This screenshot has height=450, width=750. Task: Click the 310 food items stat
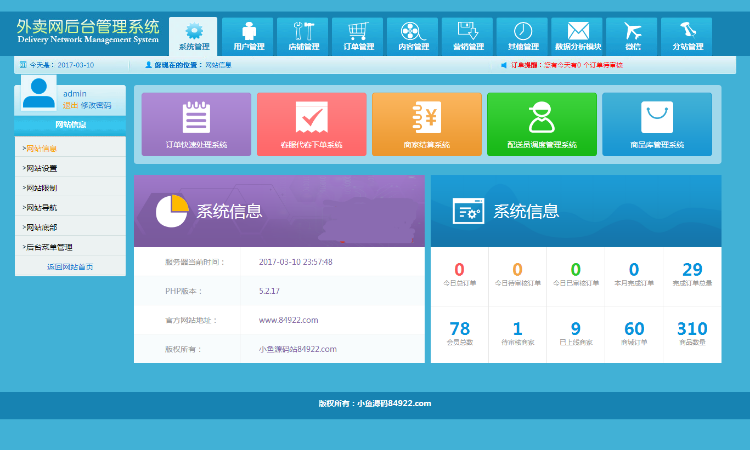click(x=692, y=333)
